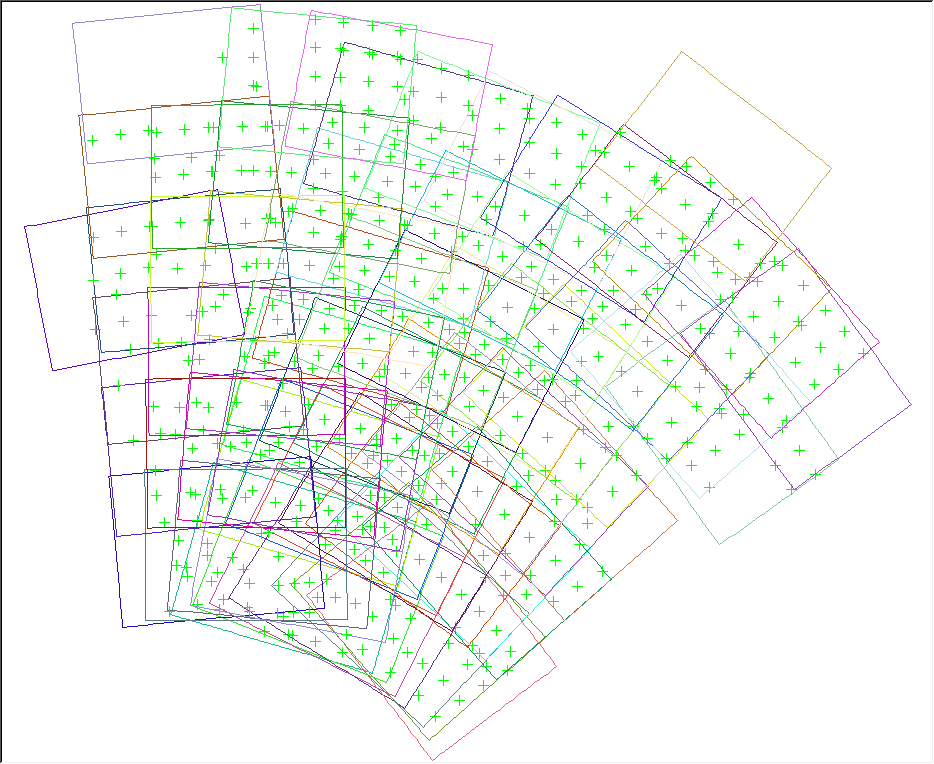934x764 pixels.
Task: Click the pink rectangle's bottom corner
Action: pos(433,756)
